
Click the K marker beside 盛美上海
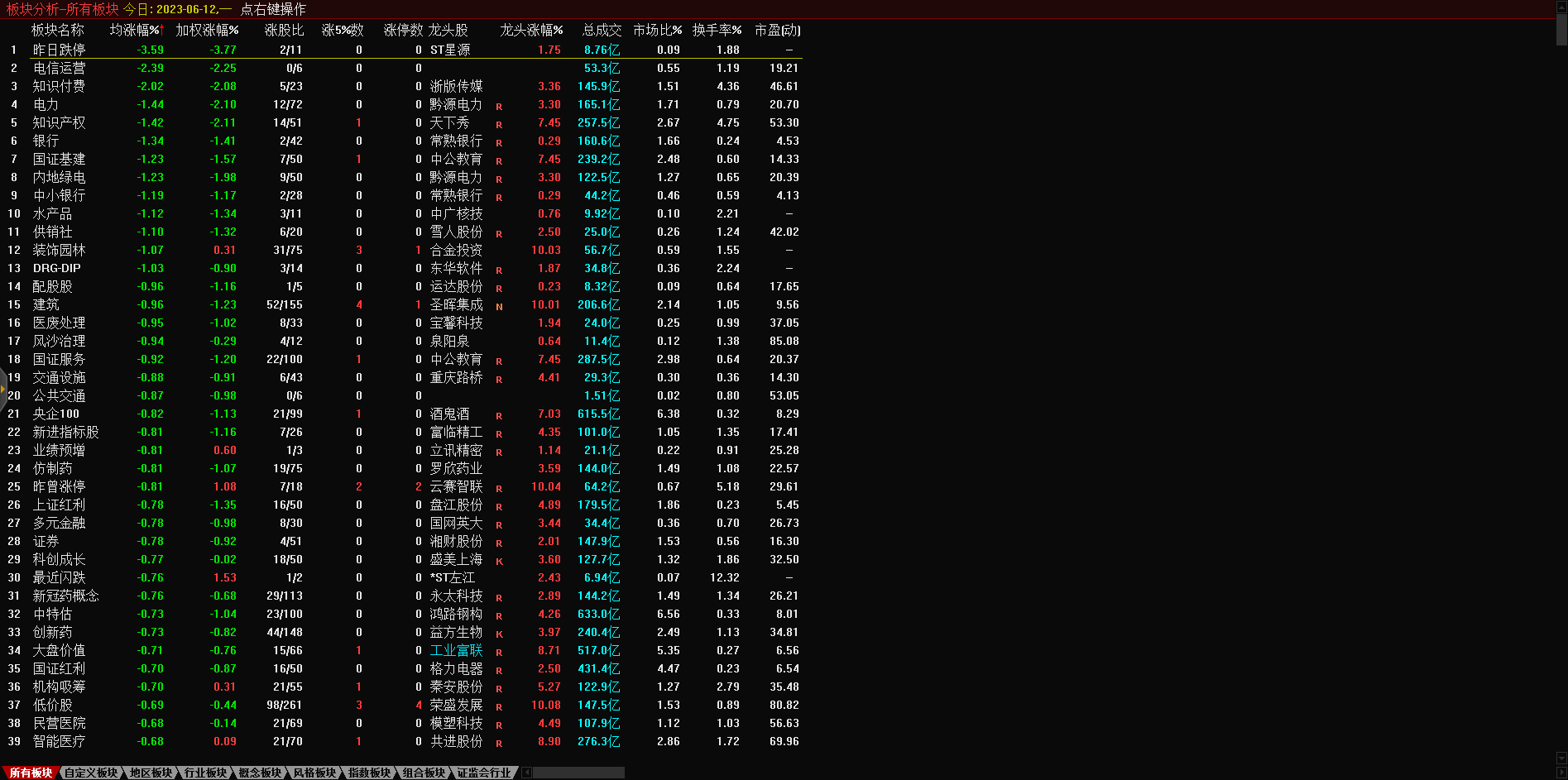point(499,561)
